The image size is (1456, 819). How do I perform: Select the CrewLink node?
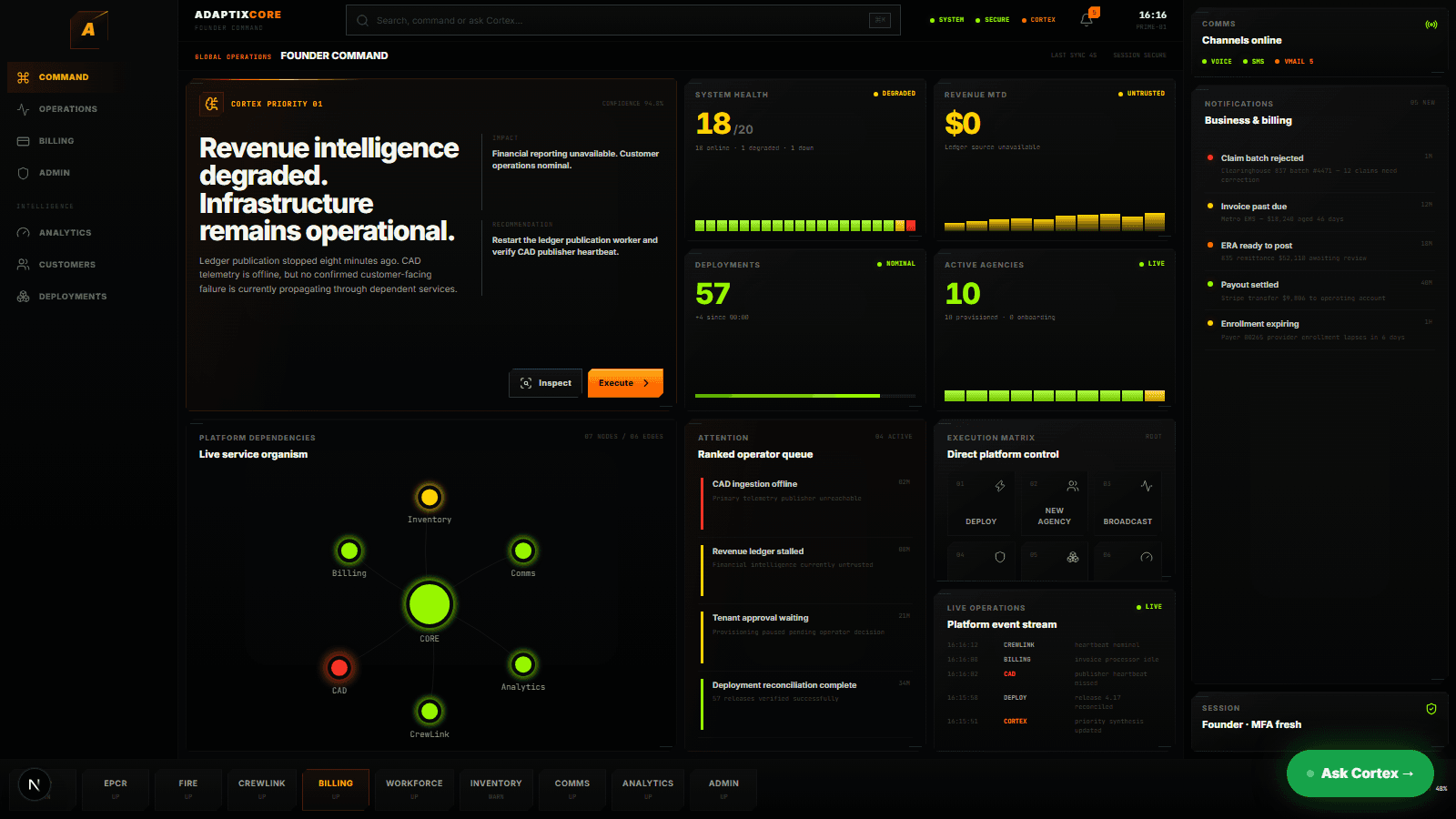[430, 711]
